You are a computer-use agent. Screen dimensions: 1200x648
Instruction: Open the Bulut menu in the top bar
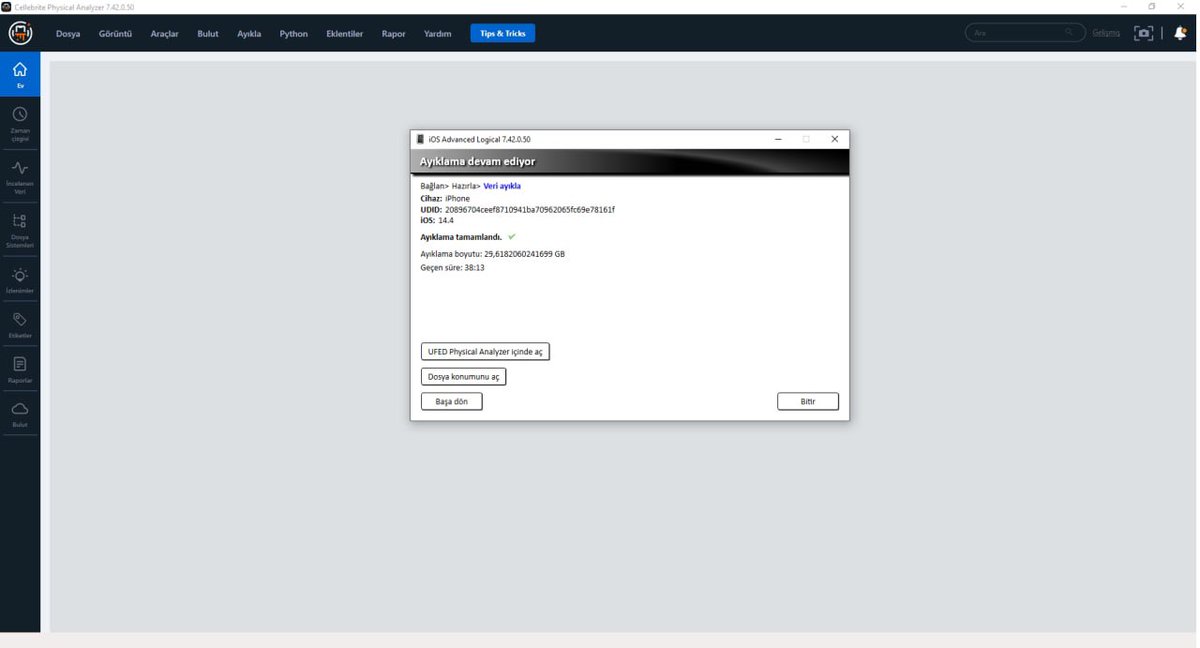click(208, 33)
